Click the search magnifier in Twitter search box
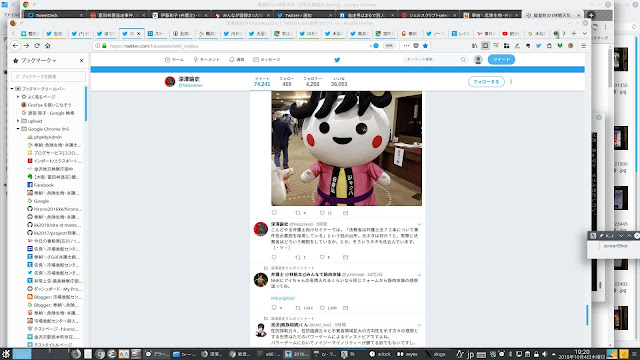Screen dimensions: 640x360 click(x=463, y=60)
